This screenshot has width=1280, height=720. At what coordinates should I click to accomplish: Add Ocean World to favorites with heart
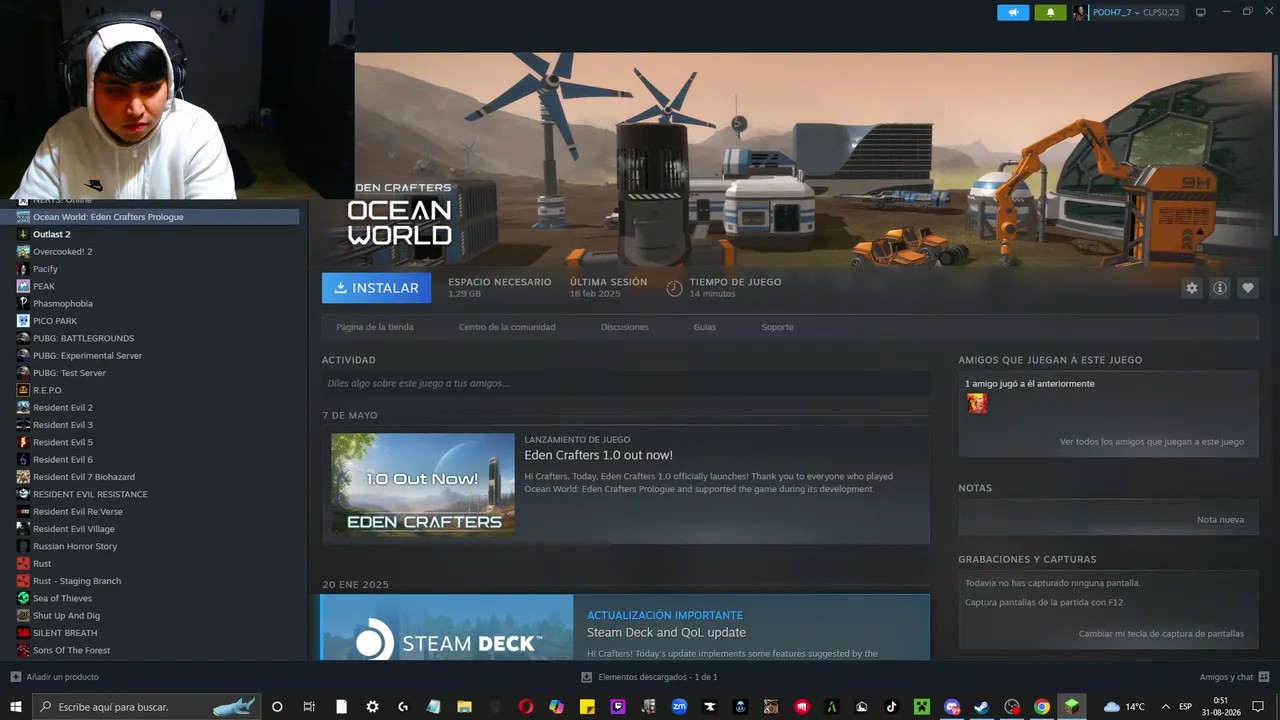tap(1248, 288)
